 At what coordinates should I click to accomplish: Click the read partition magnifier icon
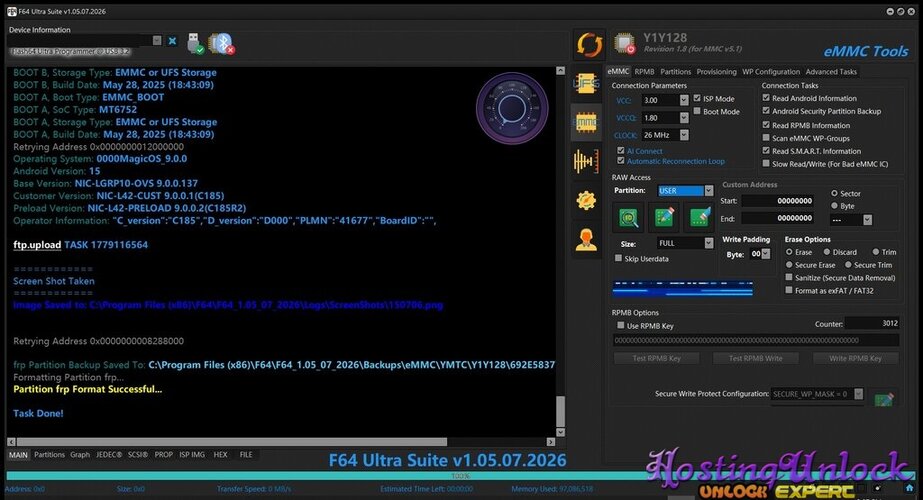pyautogui.click(x=629, y=217)
